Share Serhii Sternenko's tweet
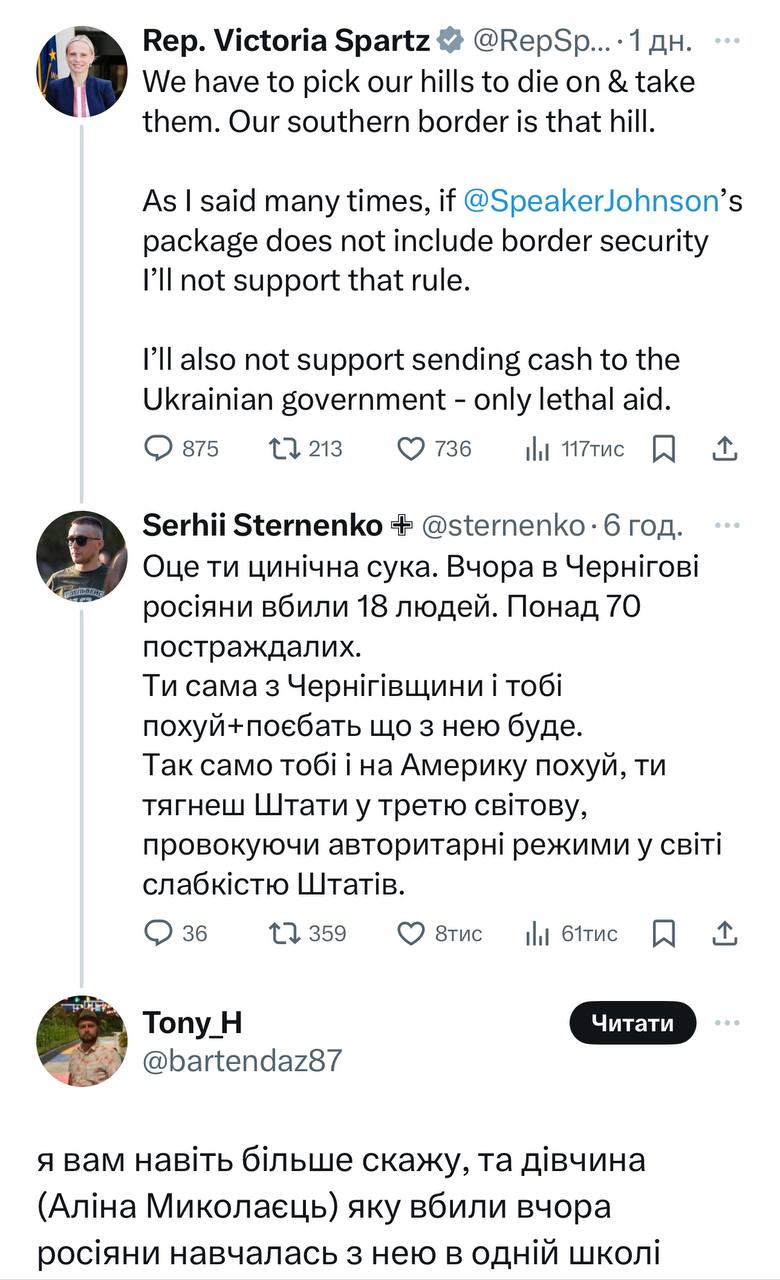The width and height of the screenshot is (780, 1280). tap(725, 933)
